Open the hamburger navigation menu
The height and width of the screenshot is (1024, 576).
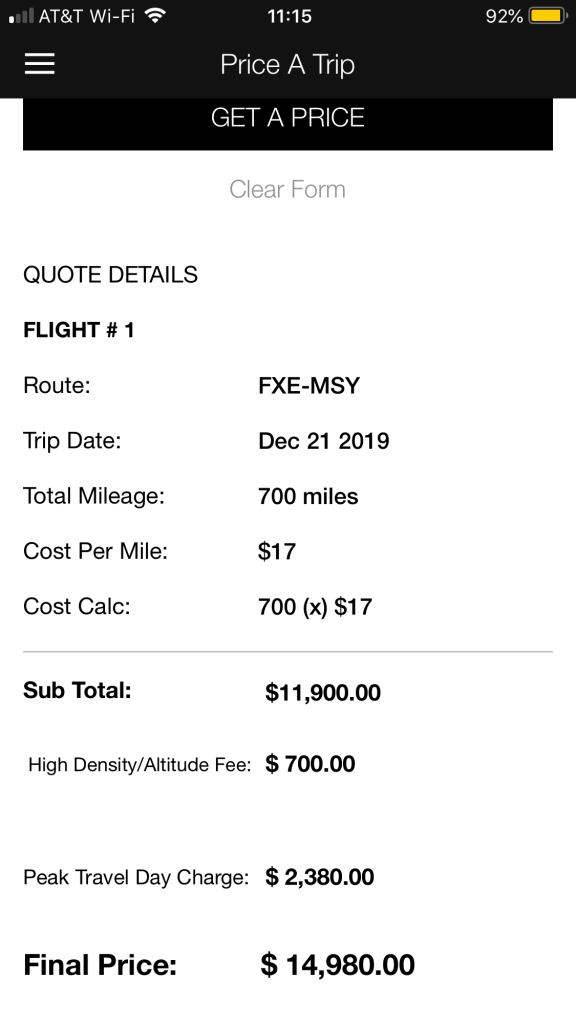point(39,63)
